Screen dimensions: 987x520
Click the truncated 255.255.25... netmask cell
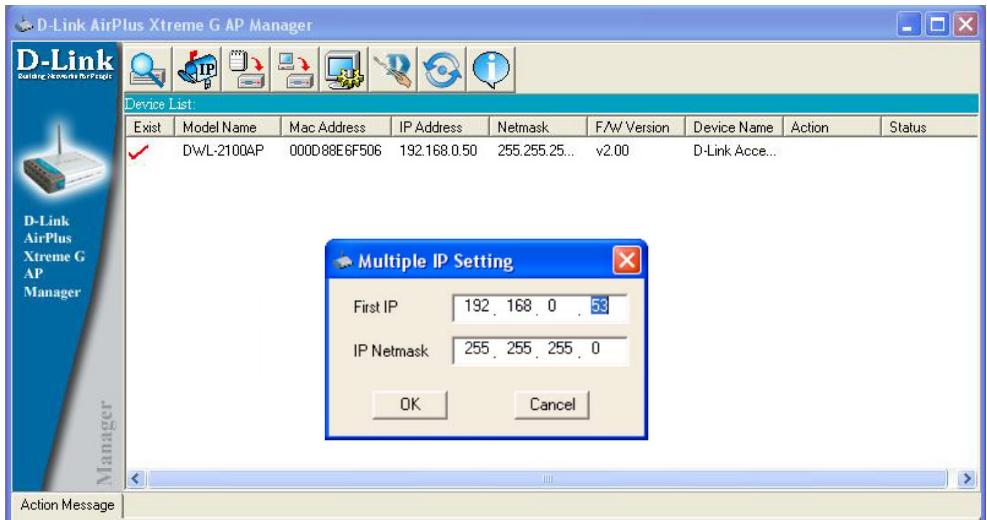(535, 151)
